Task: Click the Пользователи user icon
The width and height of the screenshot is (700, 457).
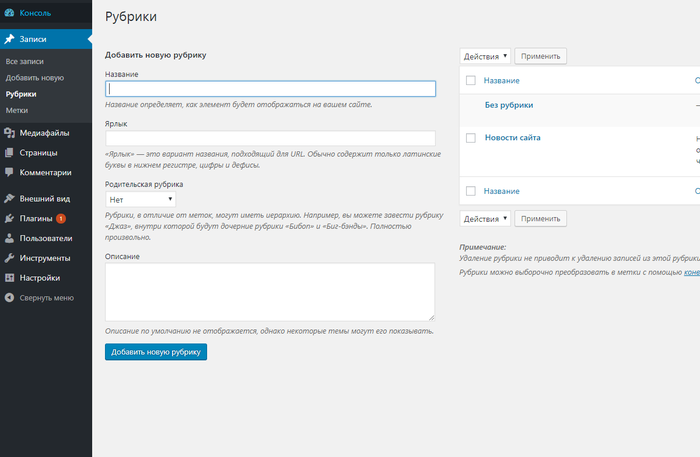Action: coord(9,238)
